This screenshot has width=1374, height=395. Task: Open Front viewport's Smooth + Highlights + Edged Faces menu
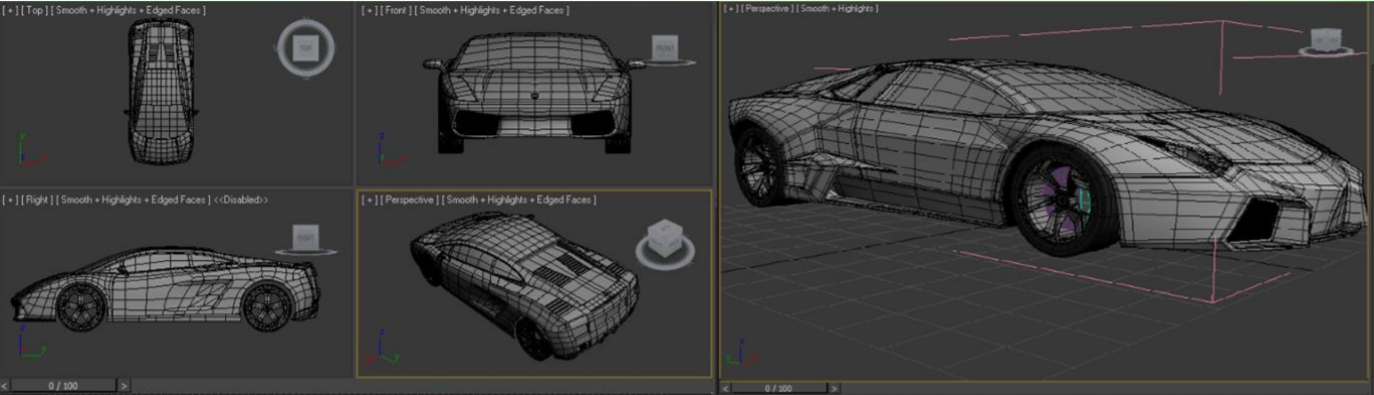491,9
